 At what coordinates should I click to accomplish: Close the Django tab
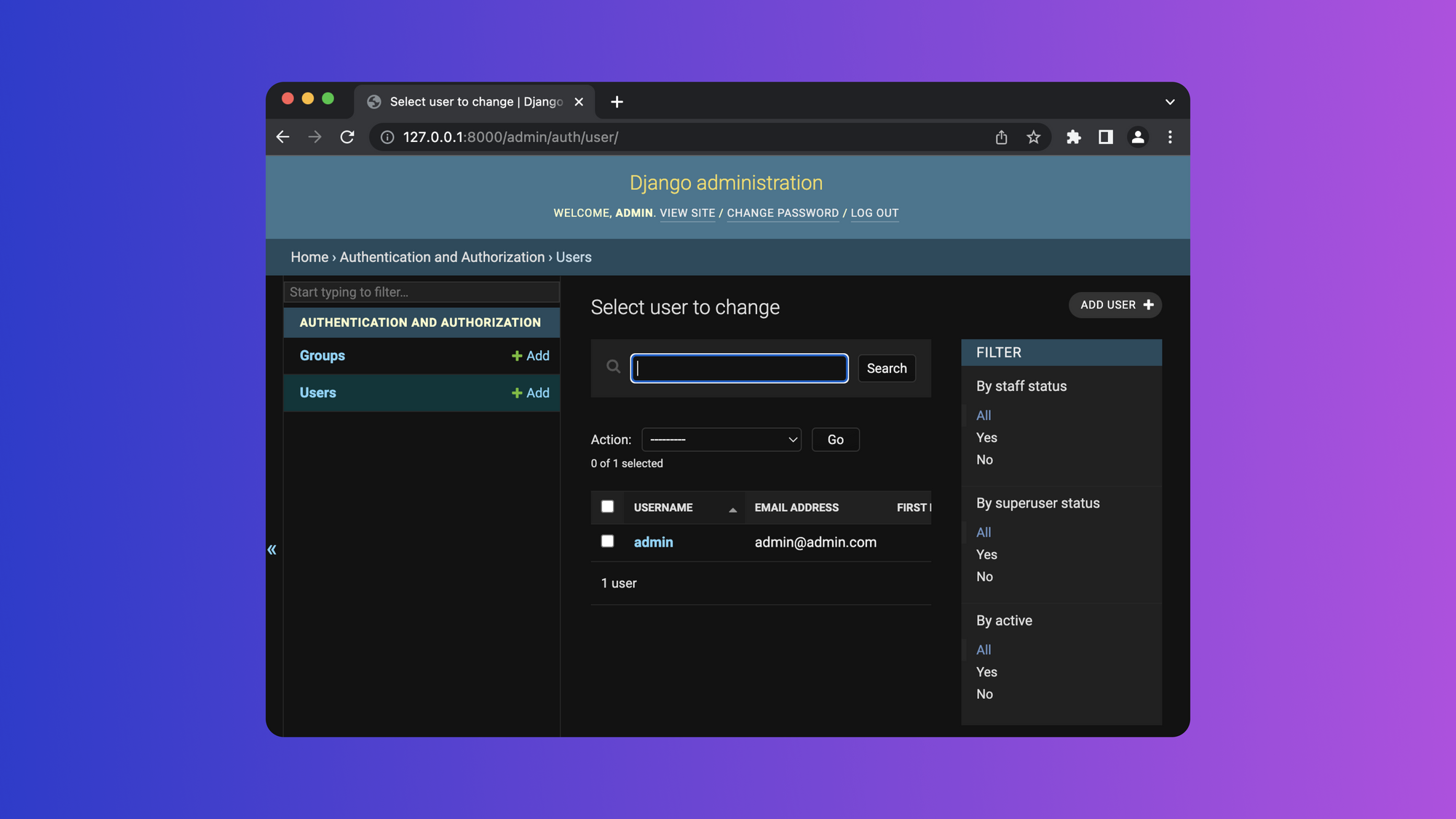pos(579,102)
